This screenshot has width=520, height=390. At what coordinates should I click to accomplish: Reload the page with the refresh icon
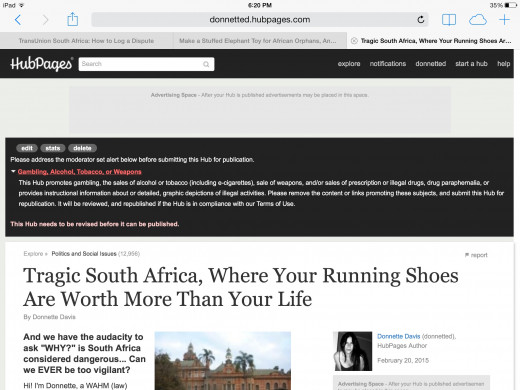421,20
